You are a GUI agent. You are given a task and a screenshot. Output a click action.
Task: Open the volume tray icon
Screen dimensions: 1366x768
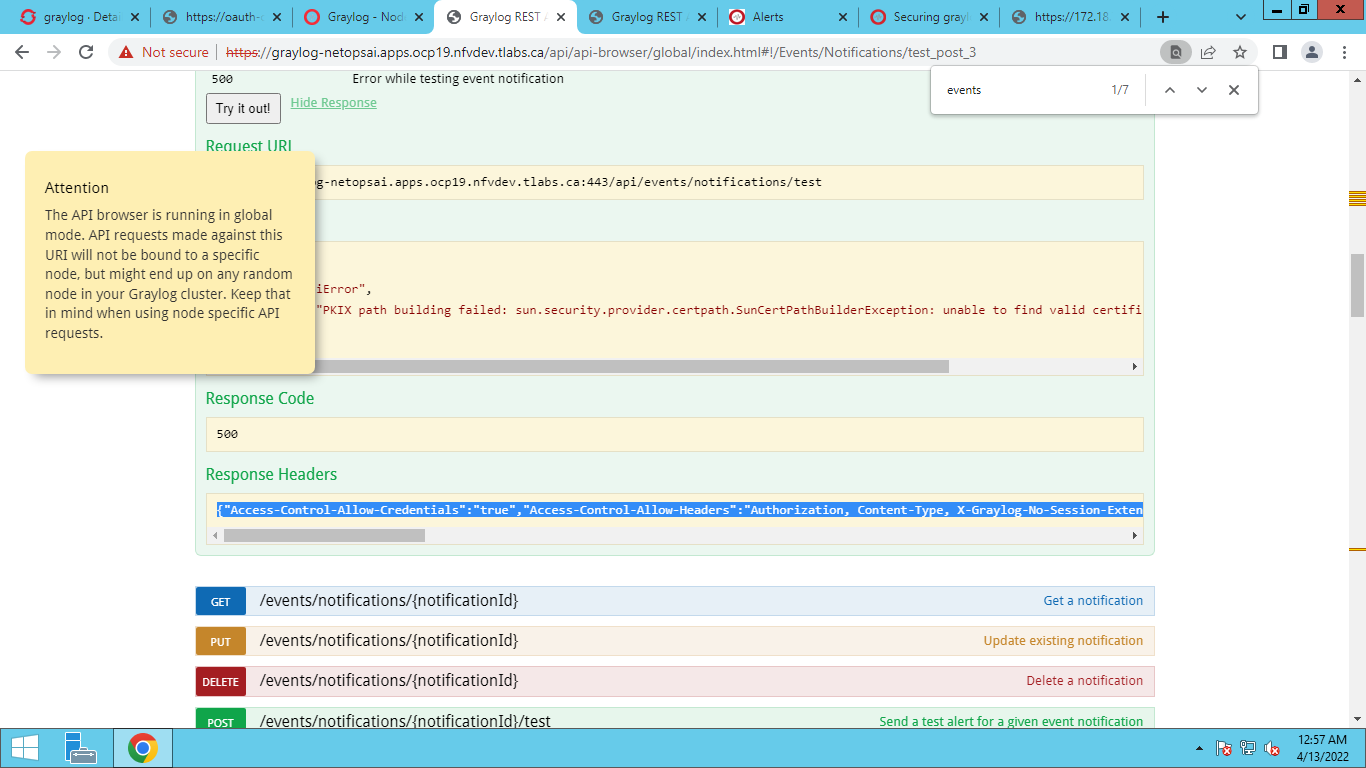click(x=1273, y=748)
